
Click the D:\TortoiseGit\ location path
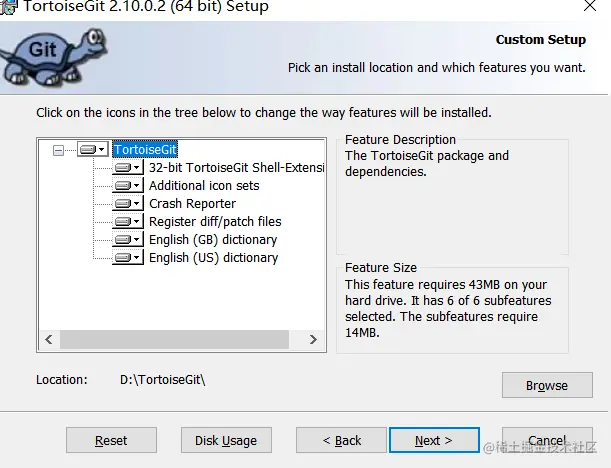click(162, 380)
